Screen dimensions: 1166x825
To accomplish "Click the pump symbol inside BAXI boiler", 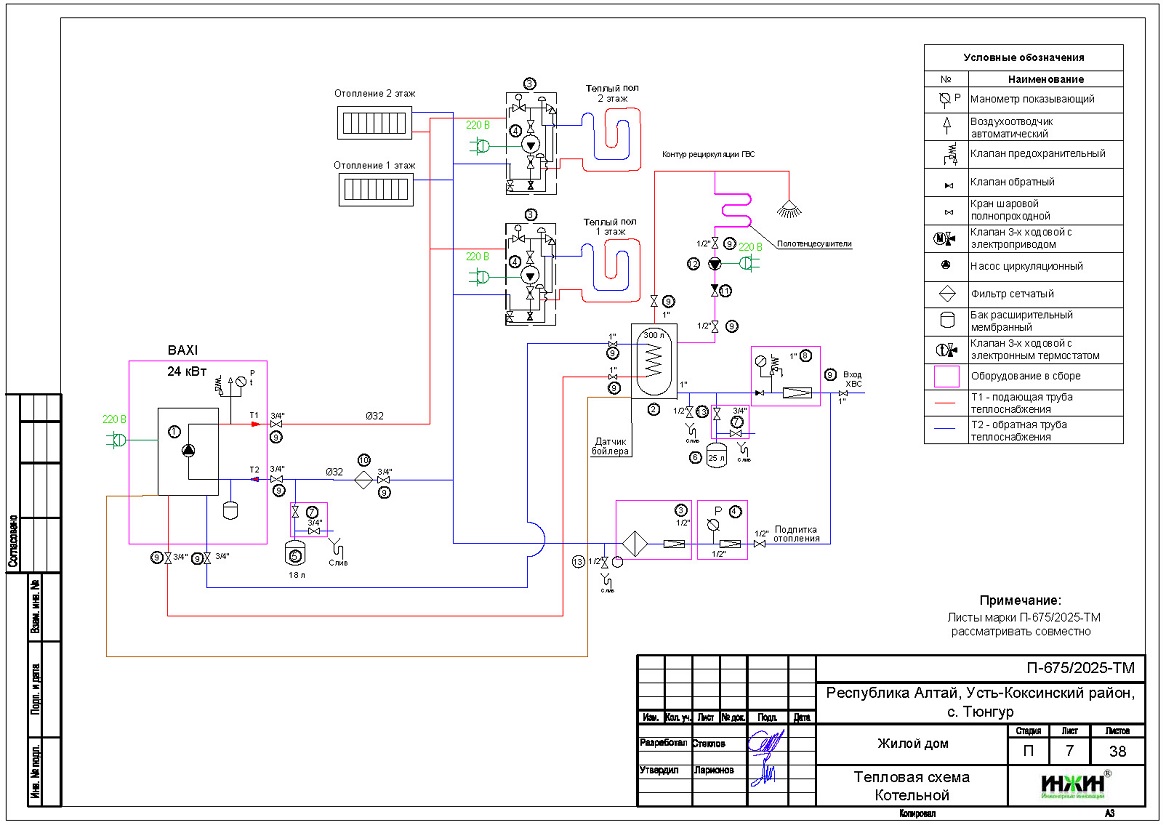I will click(x=190, y=451).
